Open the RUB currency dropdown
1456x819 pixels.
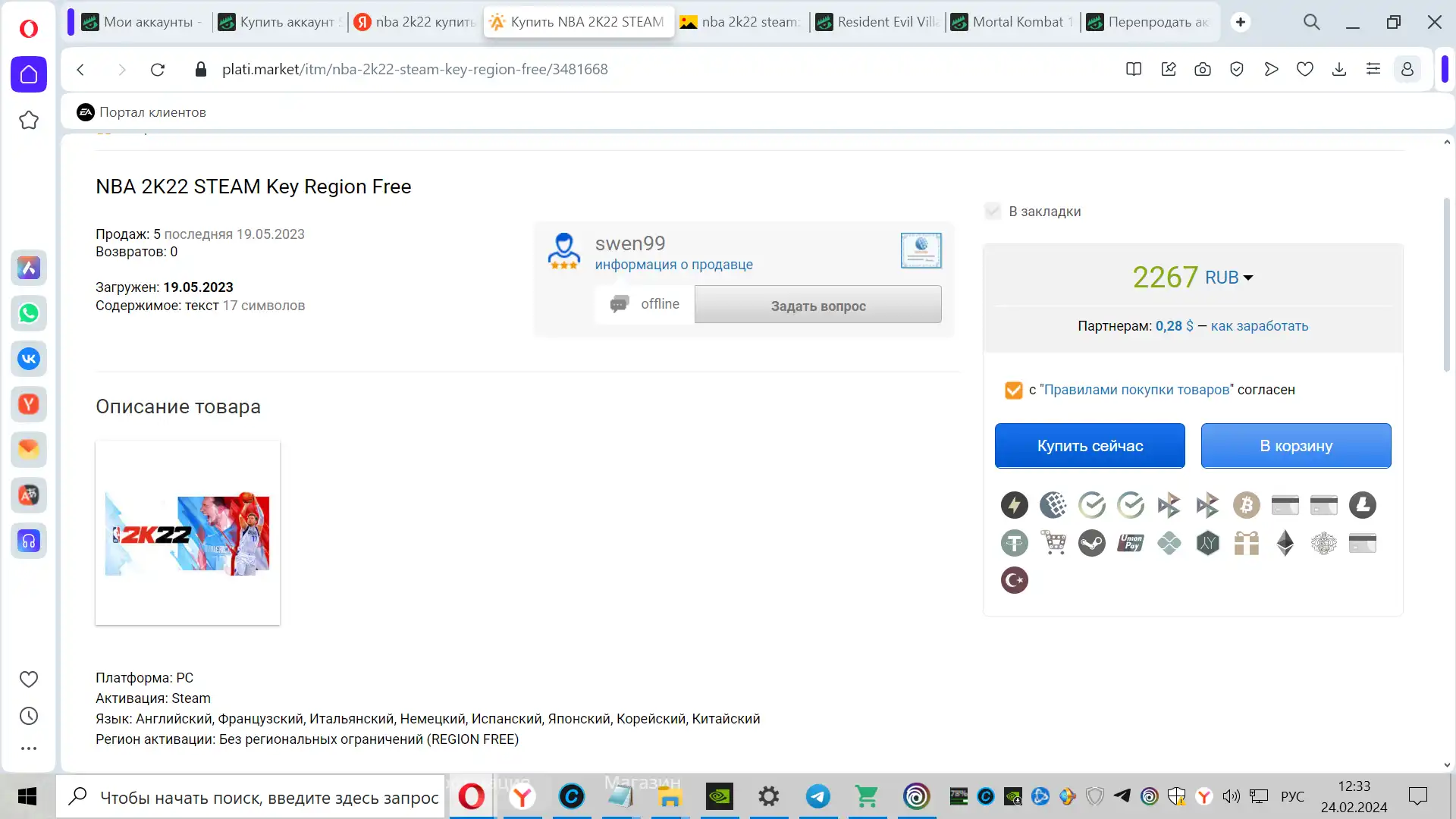1228,278
